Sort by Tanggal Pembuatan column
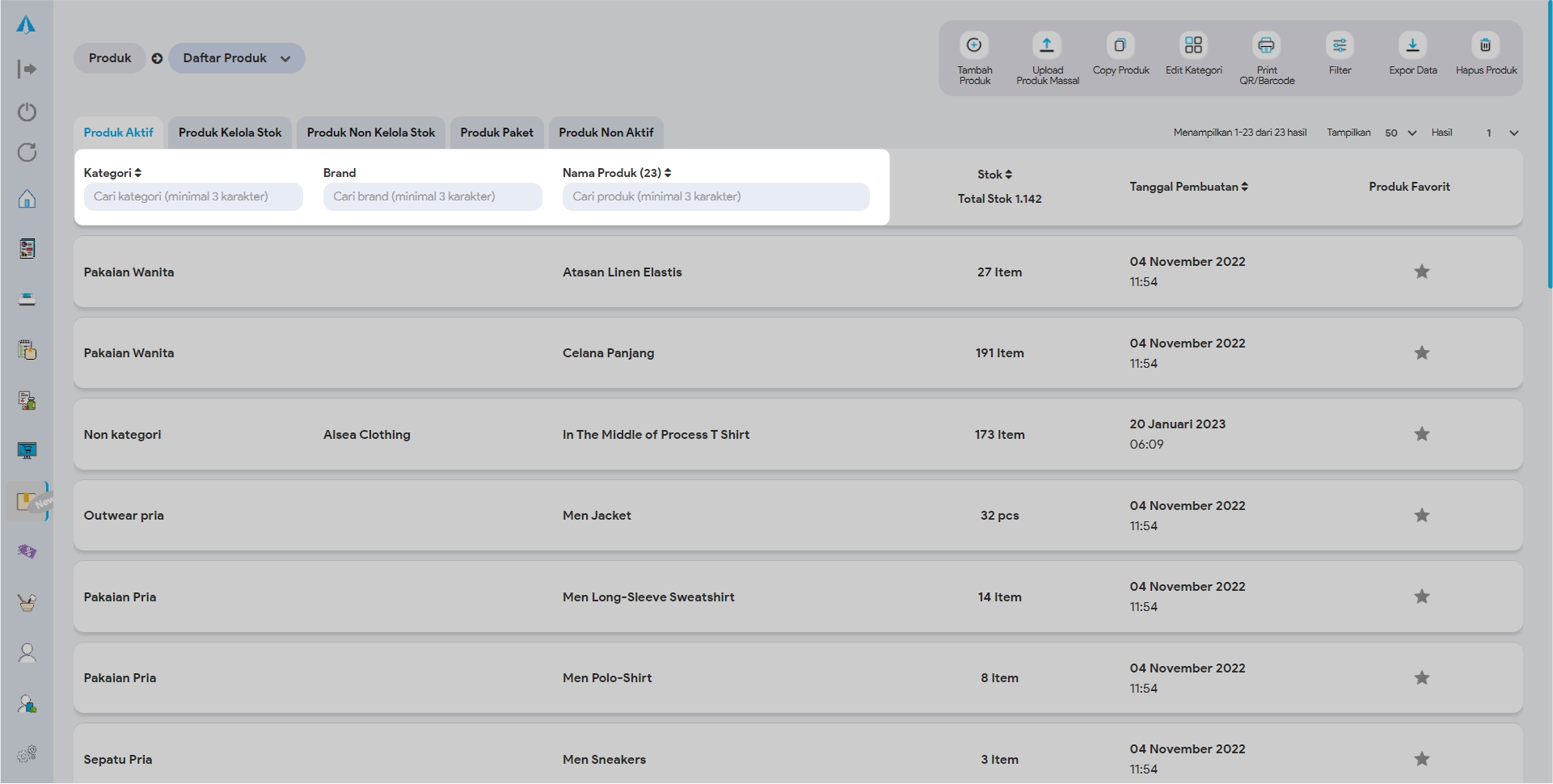This screenshot has width=1553, height=784. 1188,187
